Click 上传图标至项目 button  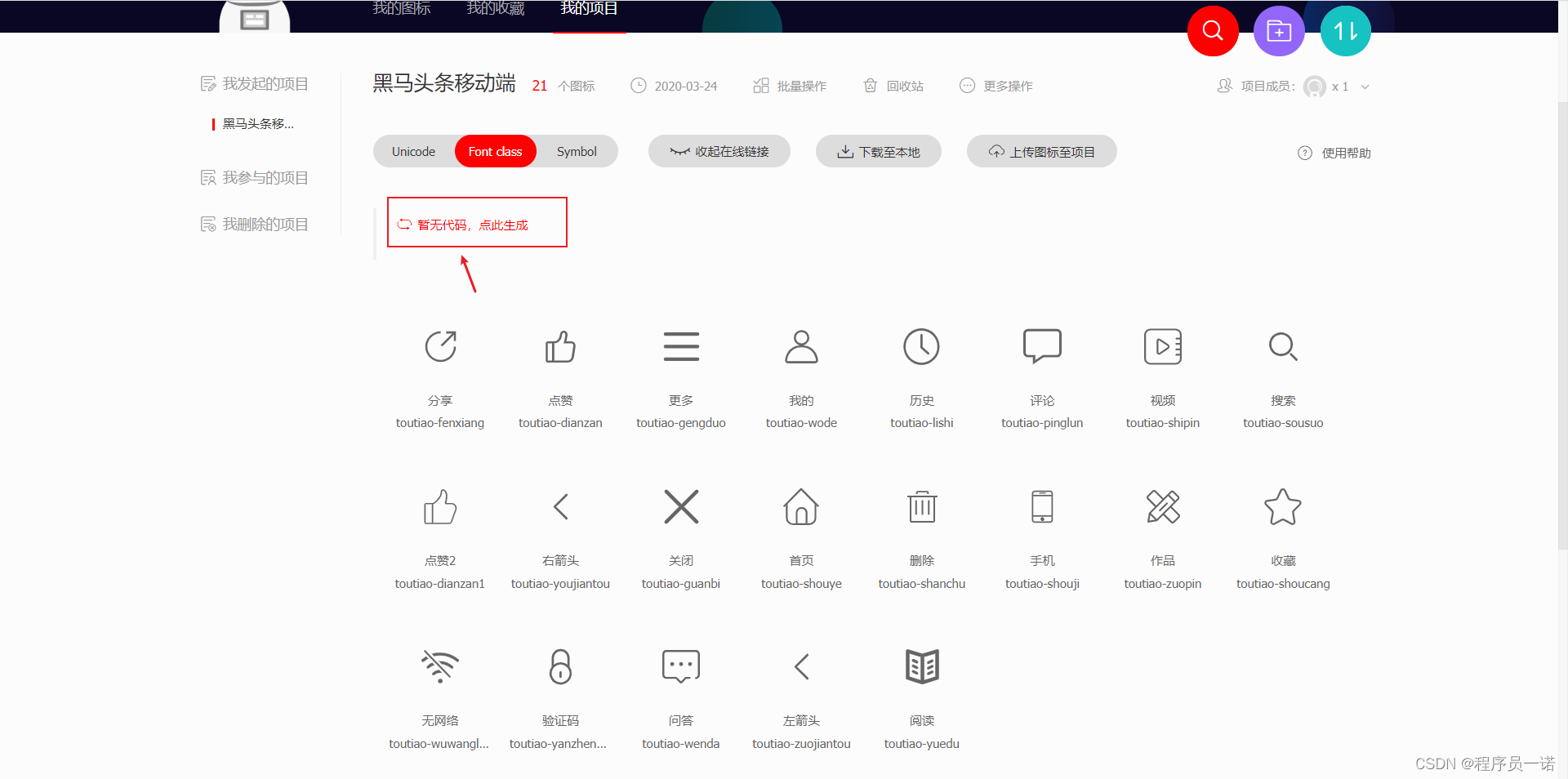click(x=1041, y=151)
